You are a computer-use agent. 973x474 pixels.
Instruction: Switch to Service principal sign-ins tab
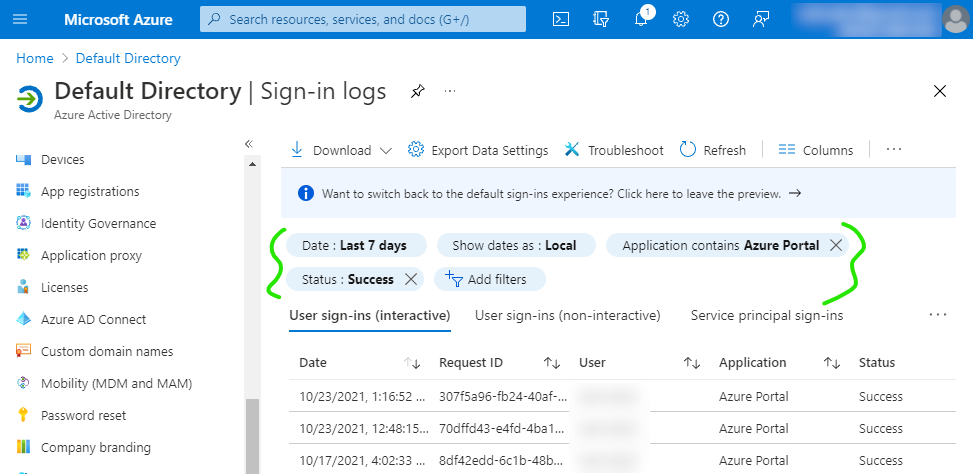click(x=767, y=316)
